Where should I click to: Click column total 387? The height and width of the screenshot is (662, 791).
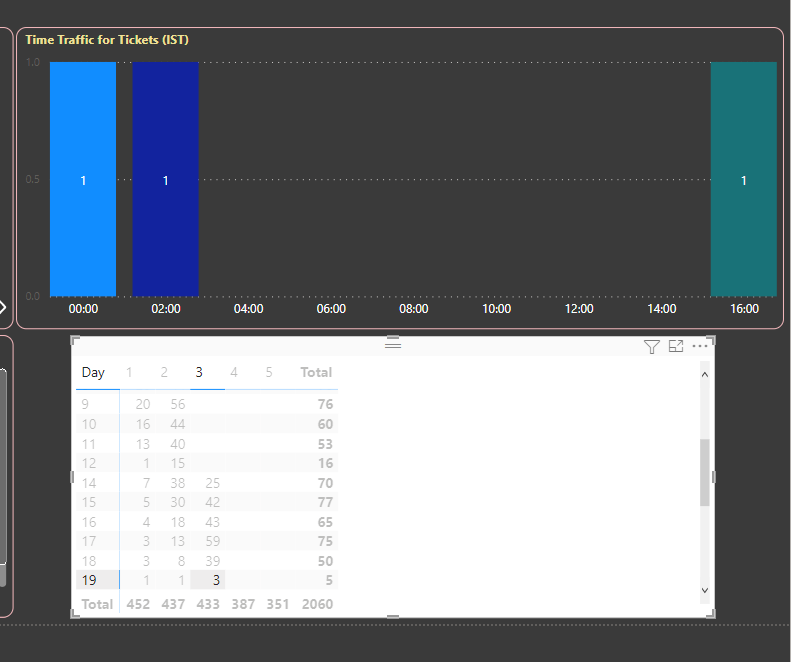click(x=243, y=604)
